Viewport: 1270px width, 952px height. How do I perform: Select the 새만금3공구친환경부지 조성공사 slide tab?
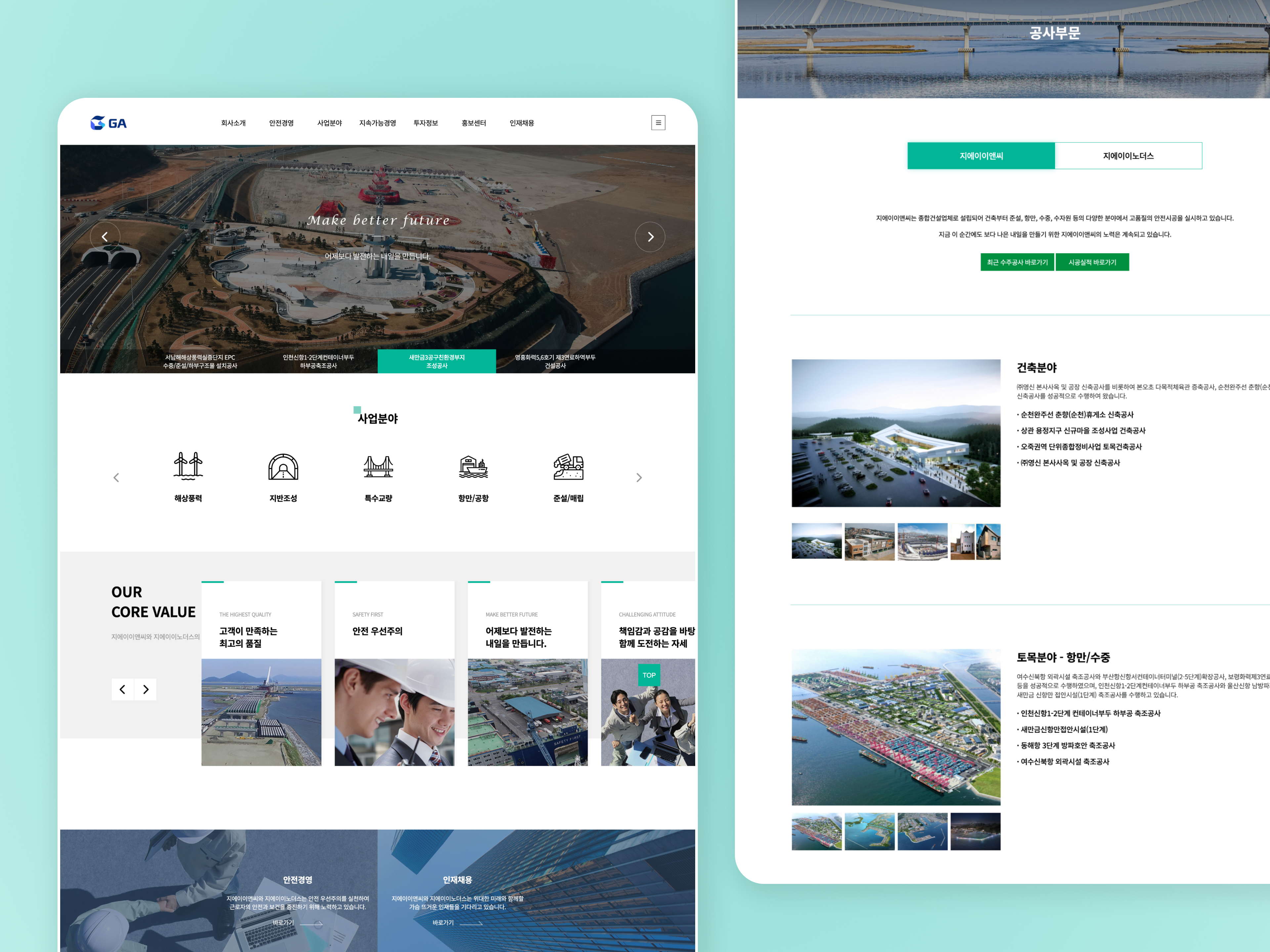pyautogui.click(x=436, y=362)
